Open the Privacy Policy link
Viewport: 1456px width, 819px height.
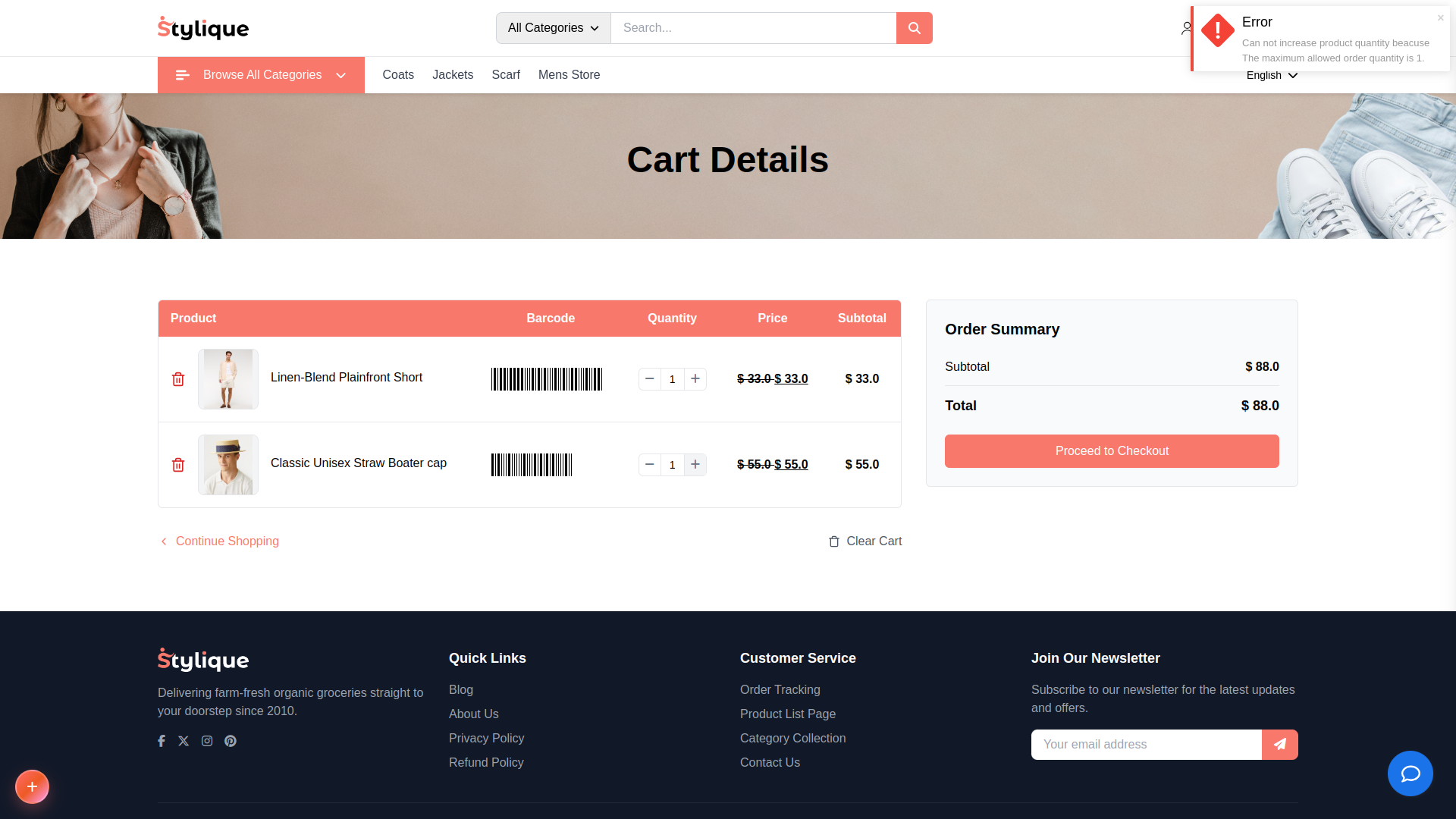coord(487,739)
